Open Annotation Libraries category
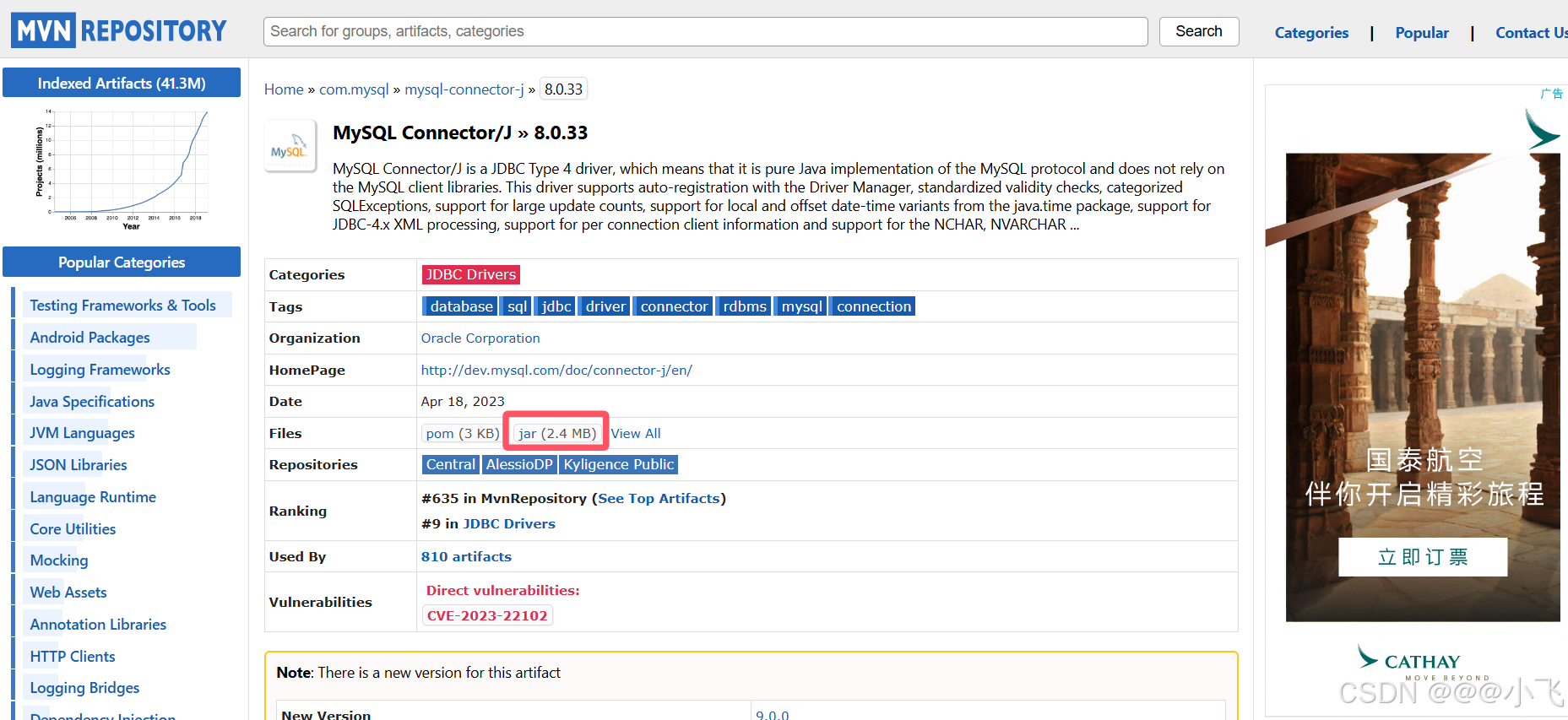This screenshot has height=720, width=1568. coord(98,624)
